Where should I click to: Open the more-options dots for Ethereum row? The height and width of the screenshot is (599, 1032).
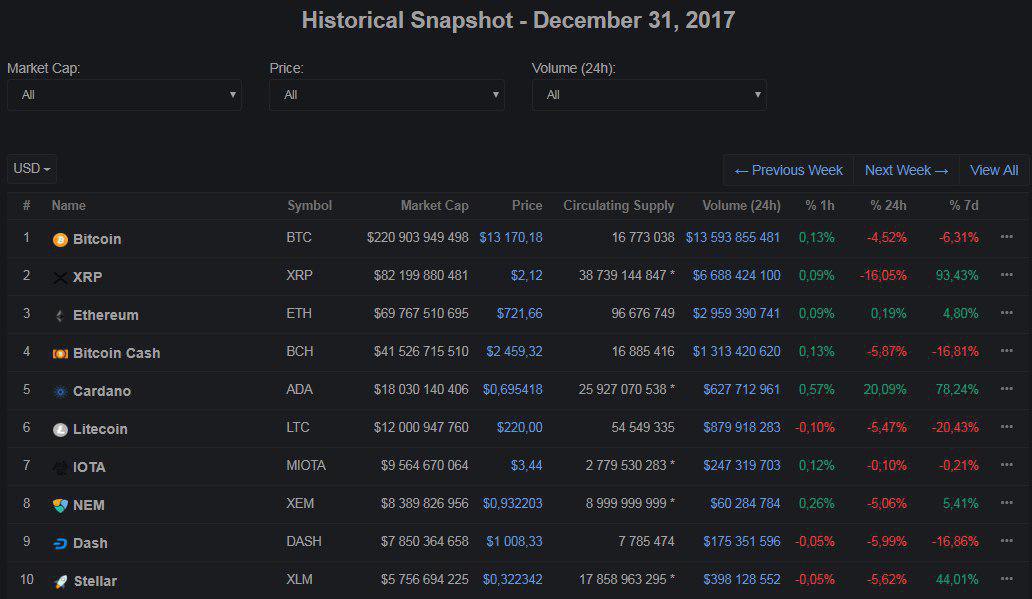1006,313
